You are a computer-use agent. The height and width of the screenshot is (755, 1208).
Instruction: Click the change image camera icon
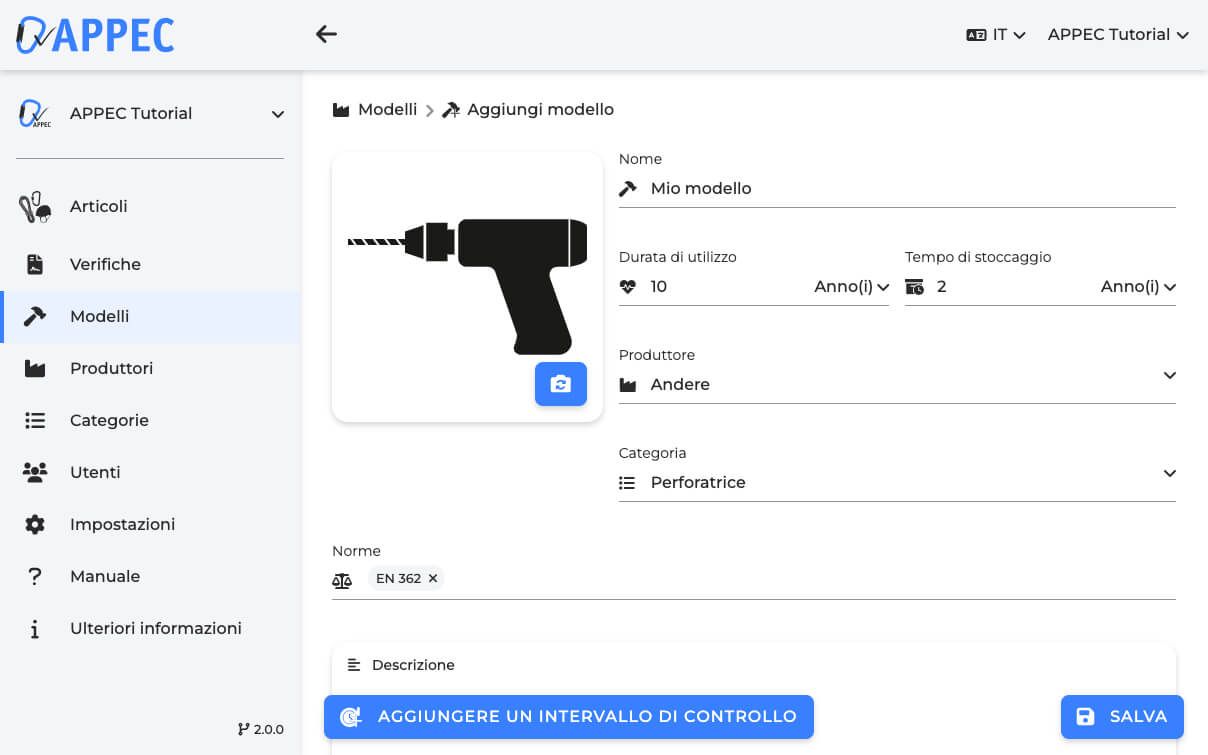coord(560,384)
